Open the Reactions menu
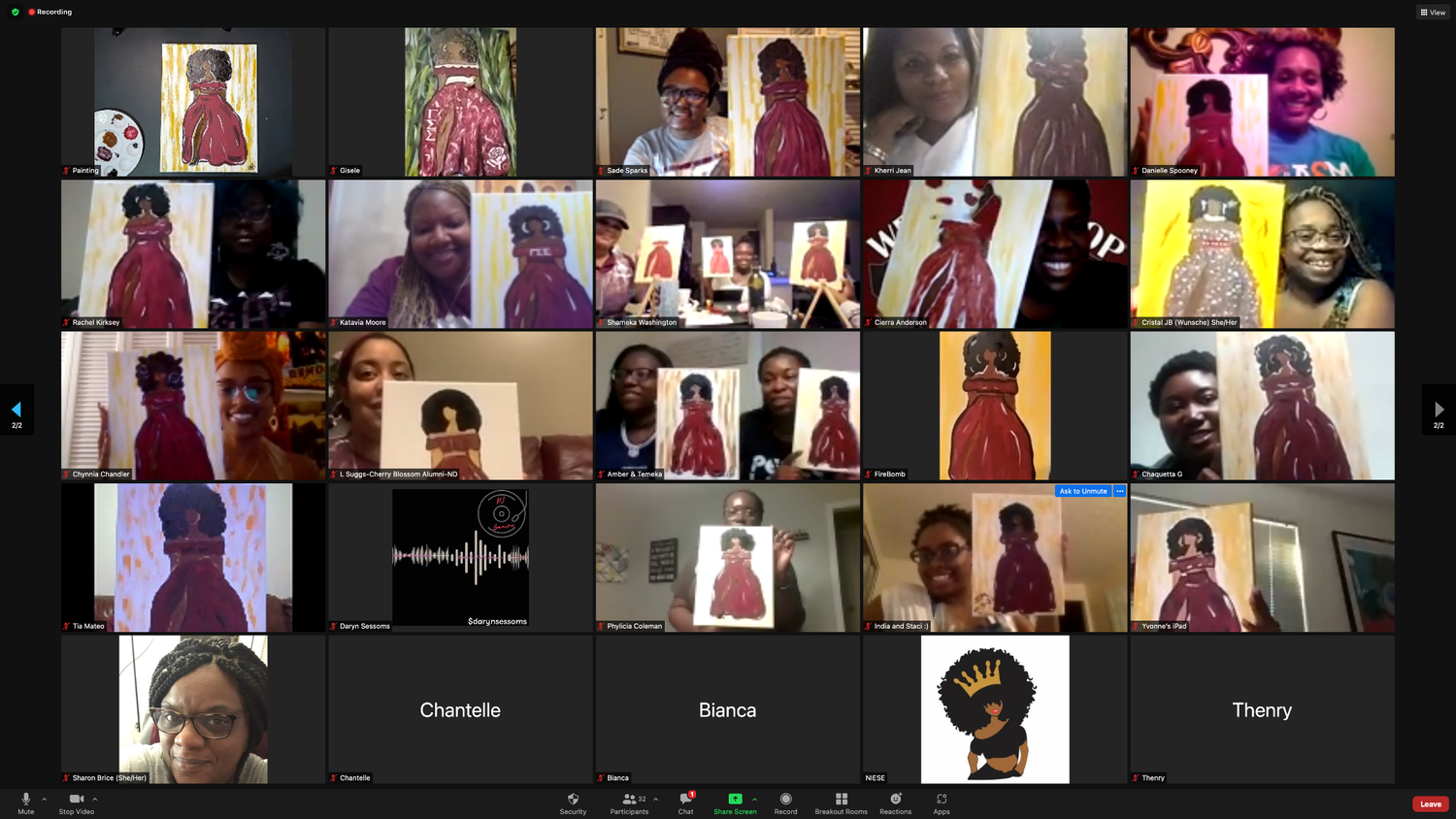 (x=895, y=800)
